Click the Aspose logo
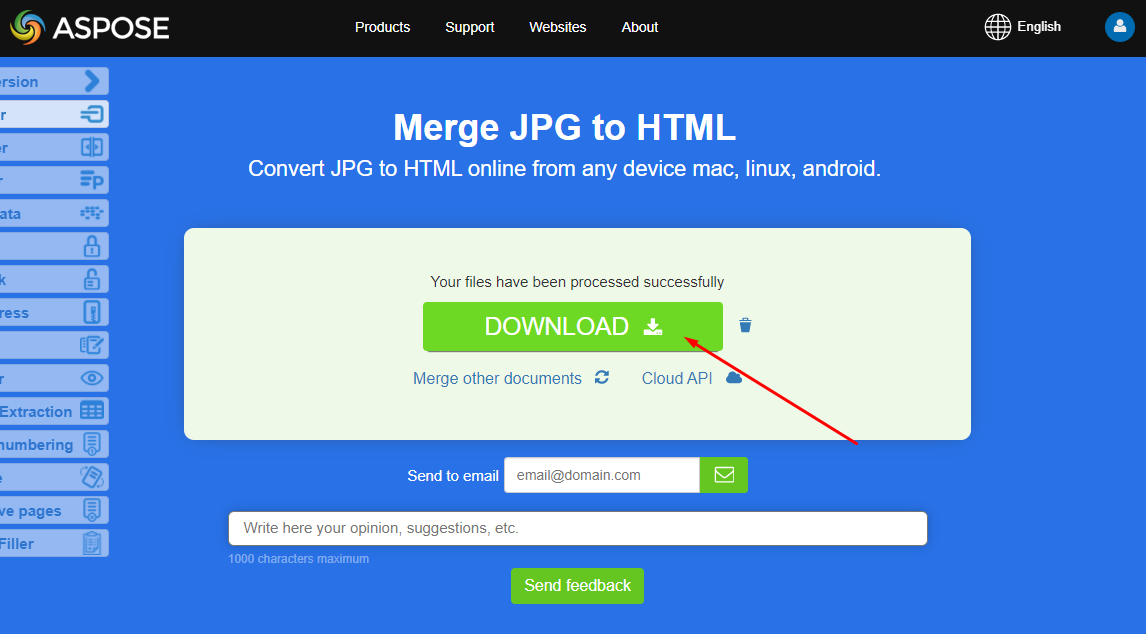This screenshot has width=1146, height=634. pyautogui.click(x=90, y=27)
